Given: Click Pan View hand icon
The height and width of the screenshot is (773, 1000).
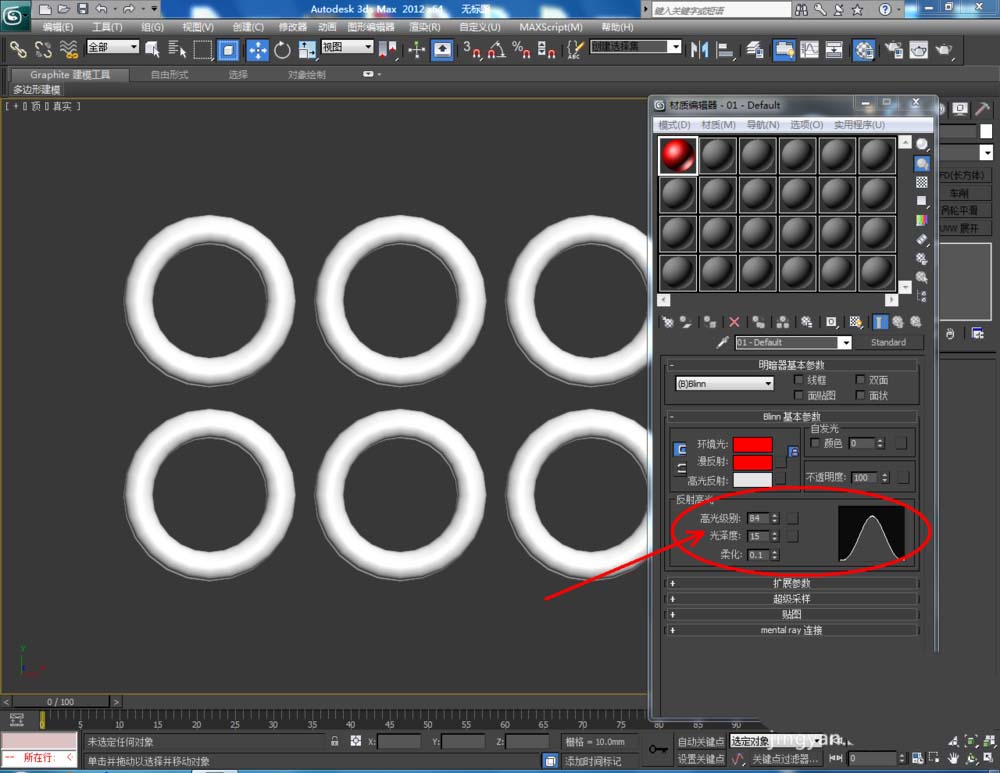Looking at the screenshot, I should click(x=953, y=758).
